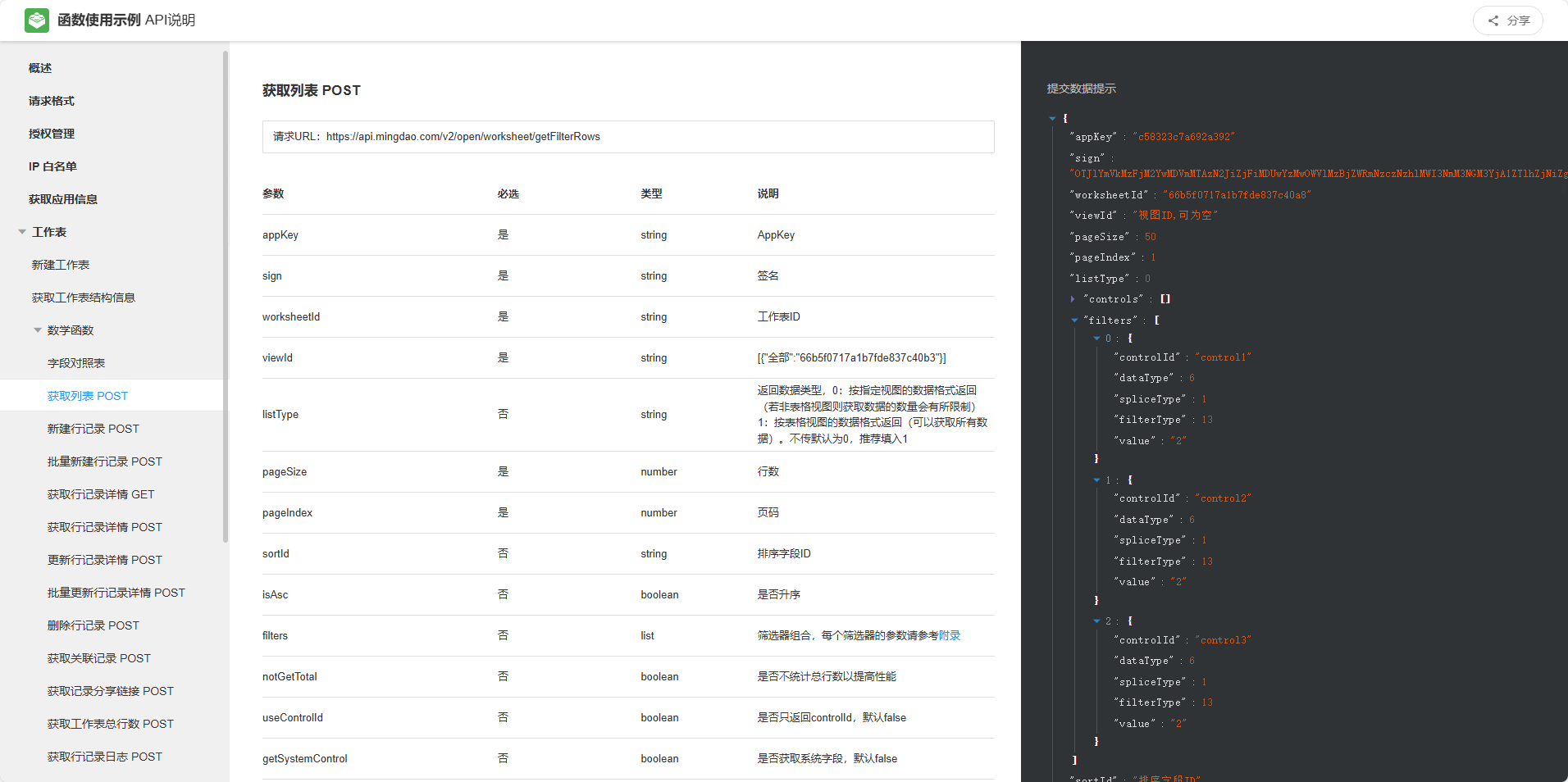Viewport: 1568px width, 782px height.
Task: Collapse filter item 0 in JSON
Action: coord(1096,339)
